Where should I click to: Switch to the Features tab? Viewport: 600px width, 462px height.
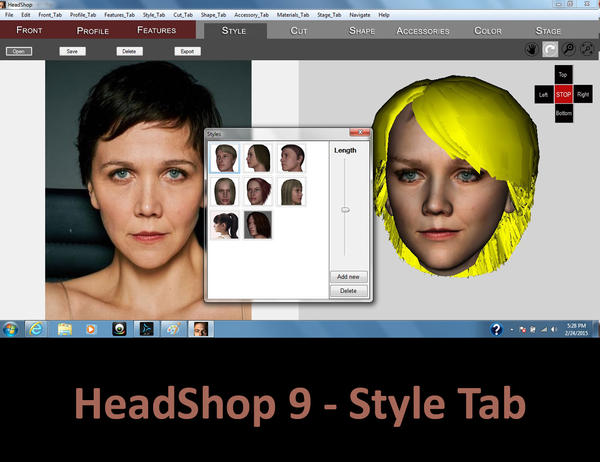pos(157,30)
